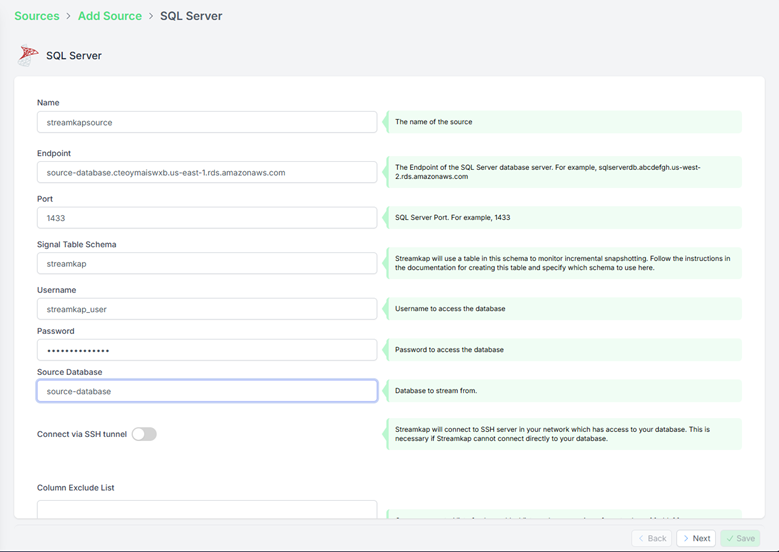Image resolution: width=779 pixels, height=552 pixels.
Task: Click the 'Column Exclude List' label
Action: [x=76, y=488]
